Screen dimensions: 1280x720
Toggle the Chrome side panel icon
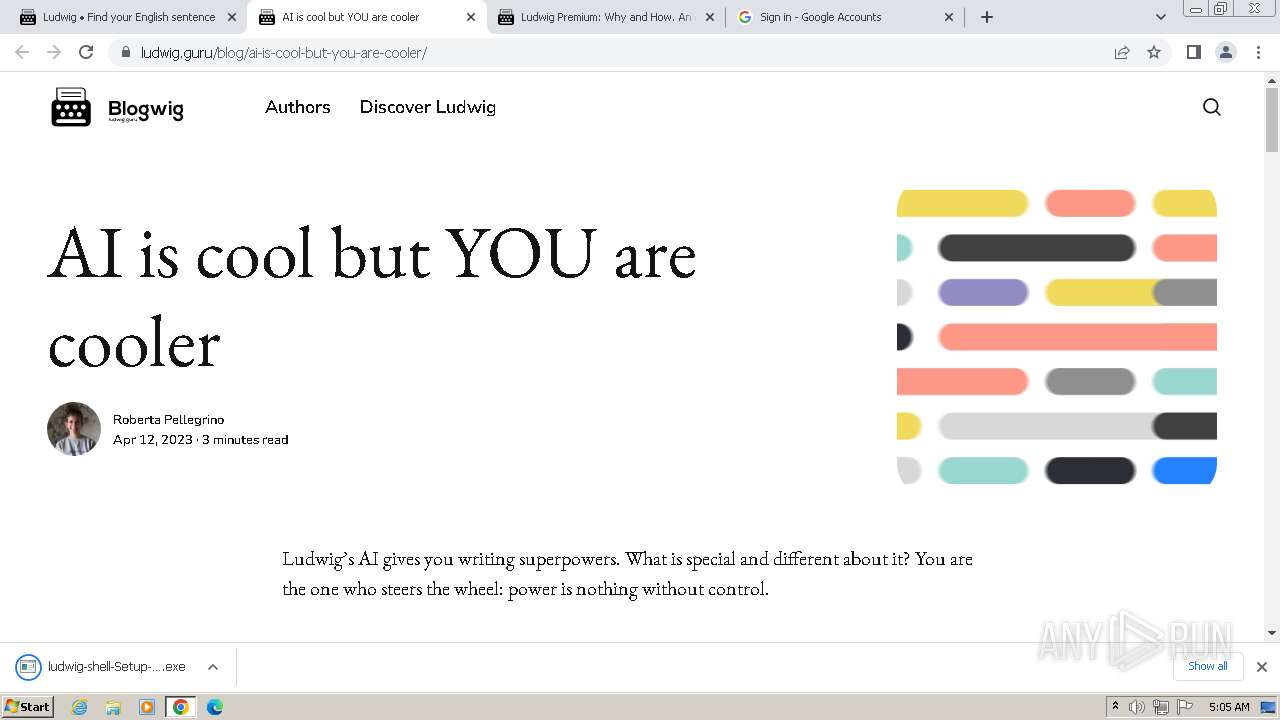1193,52
